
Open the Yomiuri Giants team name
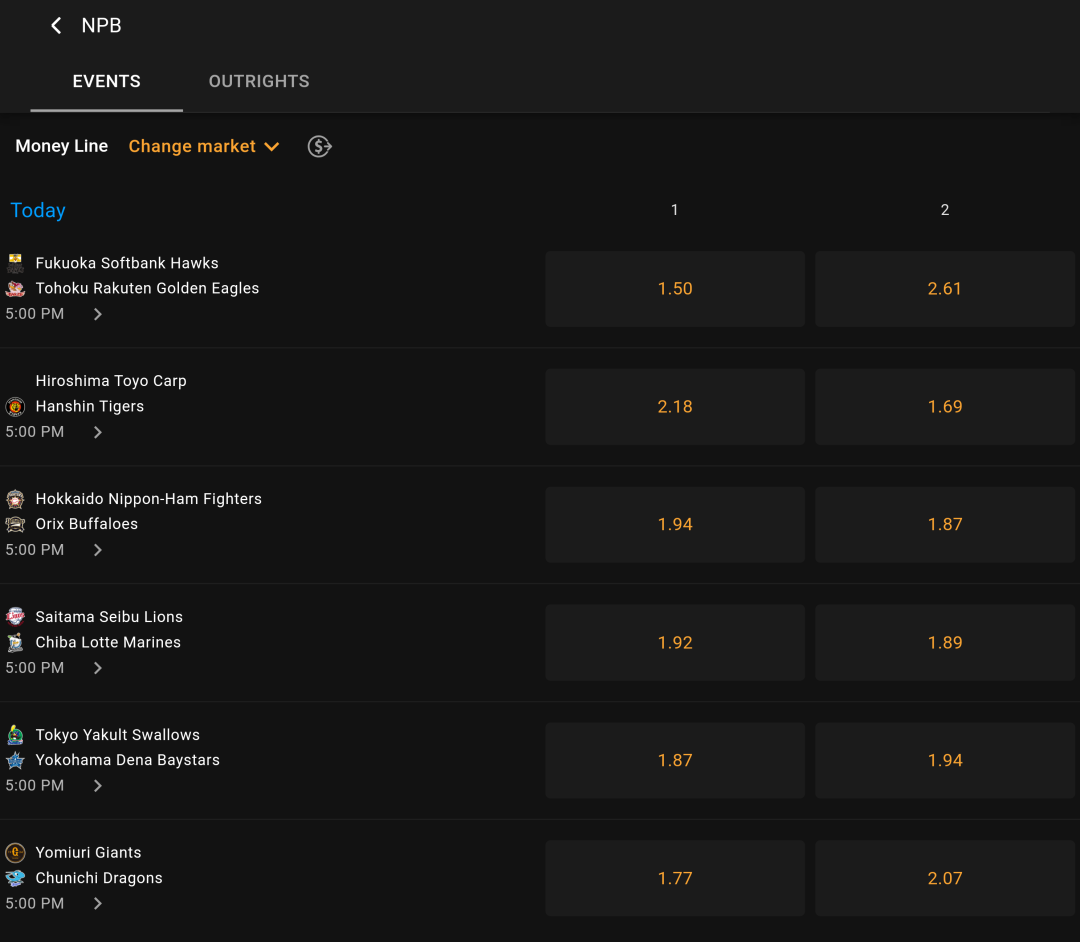[x=88, y=852]
